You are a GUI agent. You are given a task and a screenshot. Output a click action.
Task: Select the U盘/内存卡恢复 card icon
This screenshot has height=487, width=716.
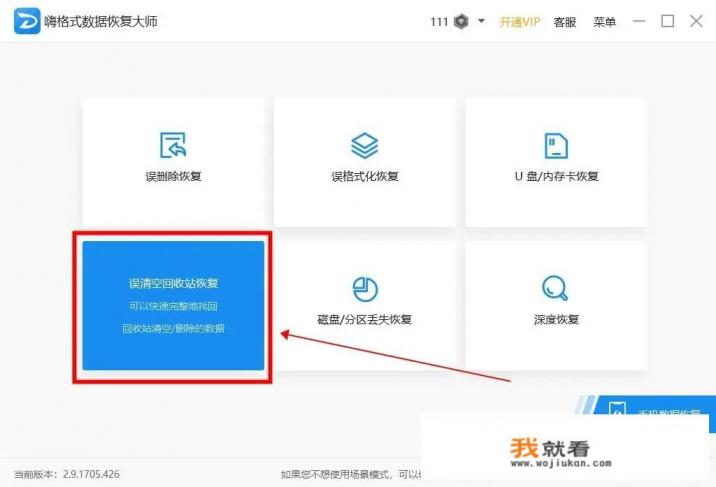(x=556, y=145)
